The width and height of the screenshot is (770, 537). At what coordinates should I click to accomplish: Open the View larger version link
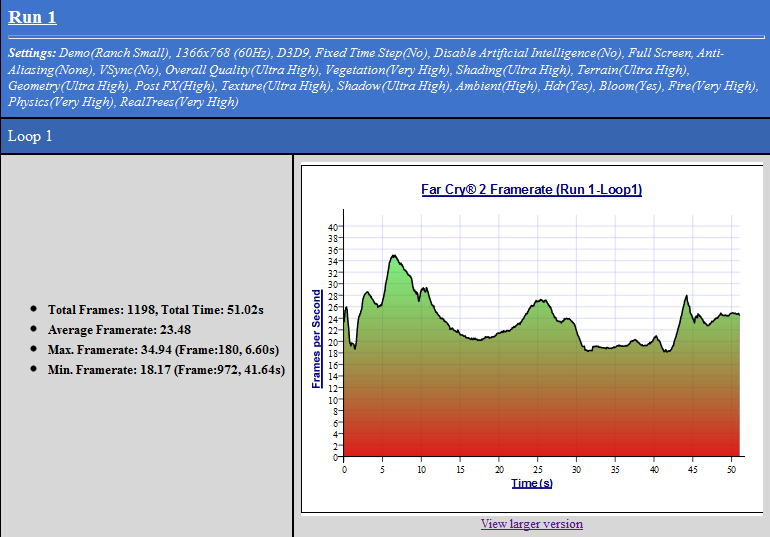(532, 524)
